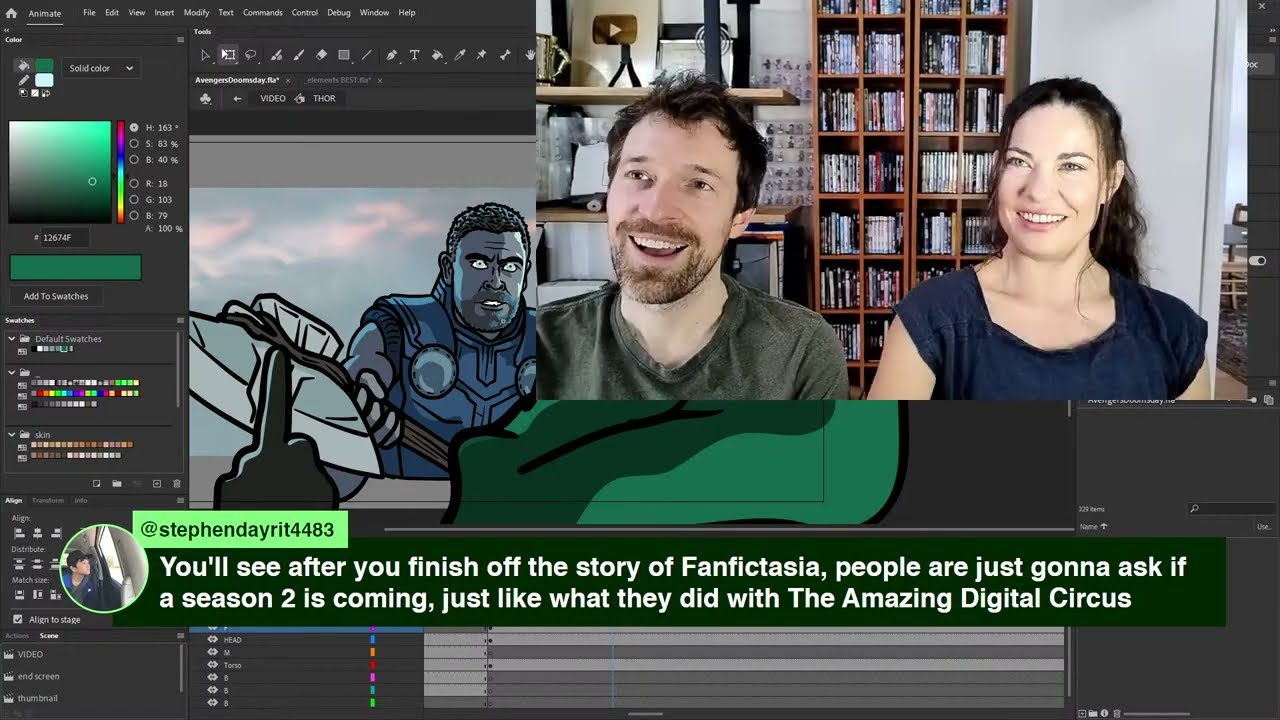Select the Free Transform tool
1280x720 pixels.
(228, 55)
